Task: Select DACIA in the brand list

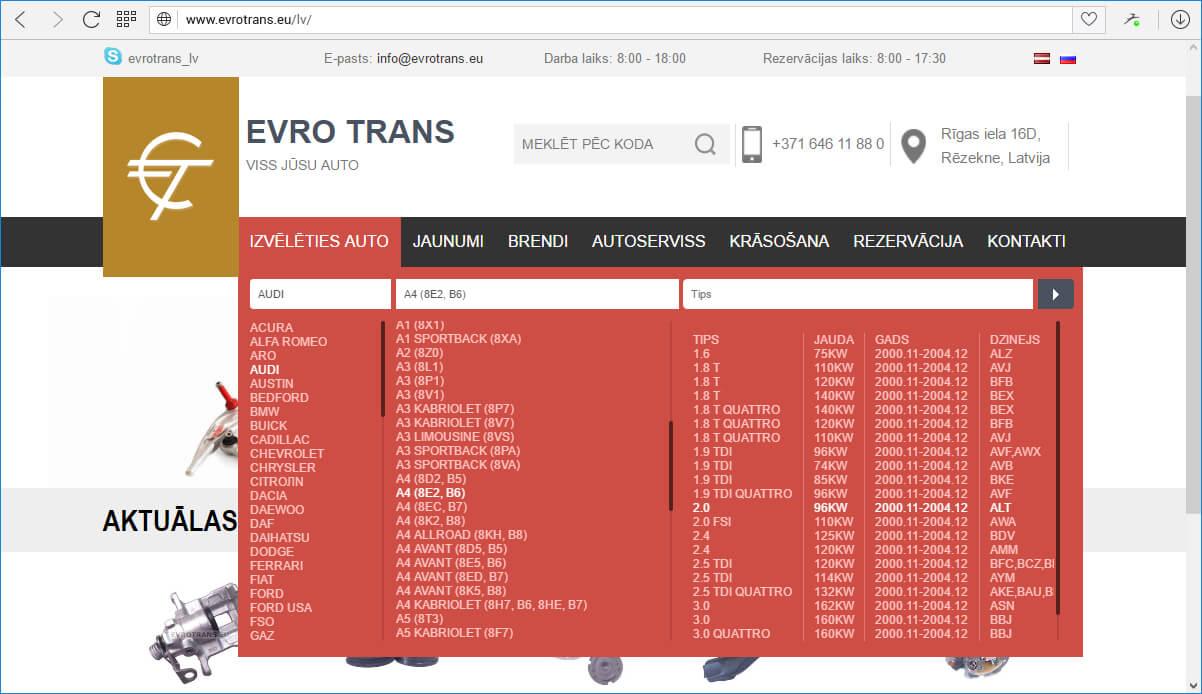Action: coord(269,495)
